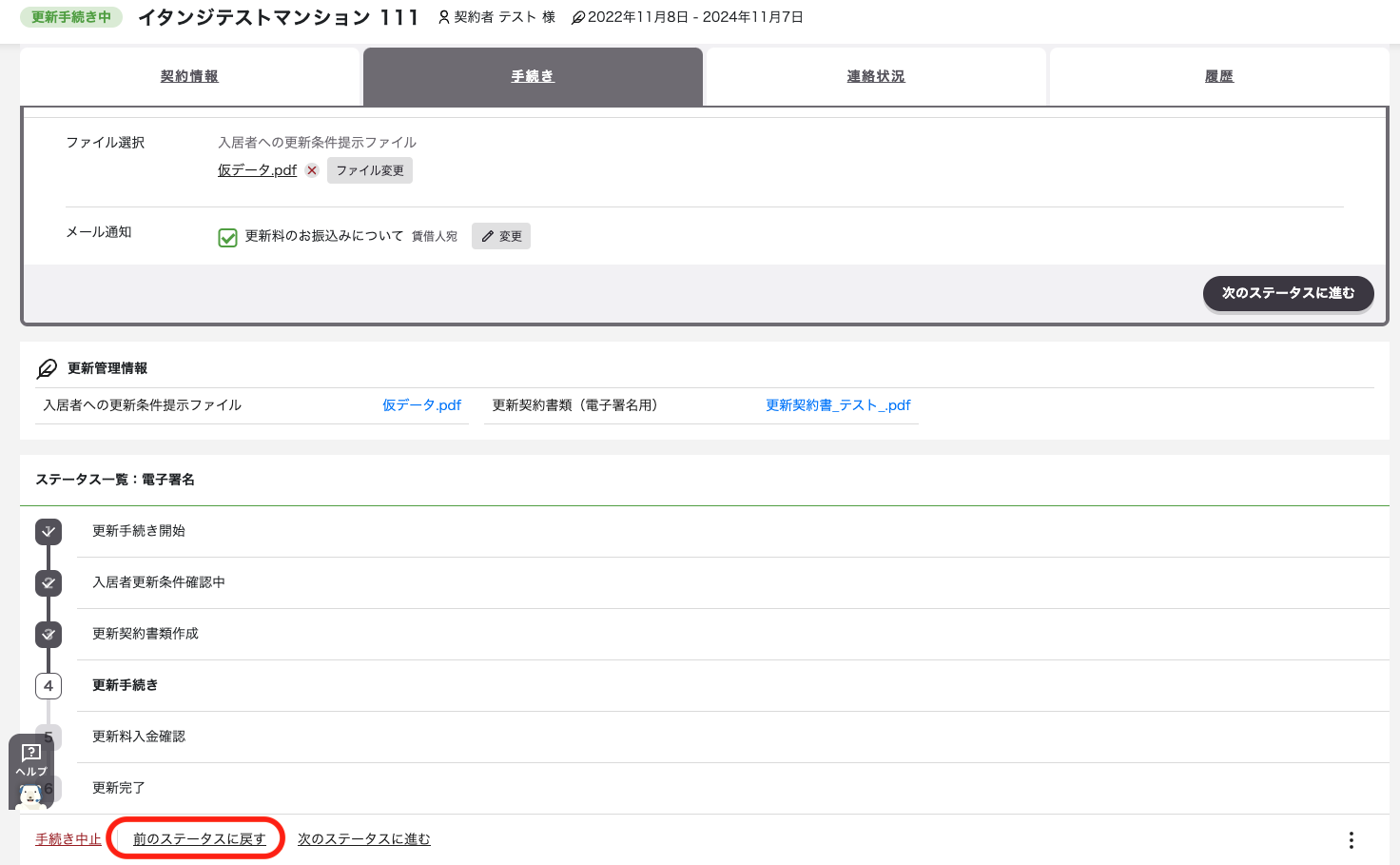Switch to the 連絡状況 tab
Screen dimensions: 1400x865
tap(876, 76)
